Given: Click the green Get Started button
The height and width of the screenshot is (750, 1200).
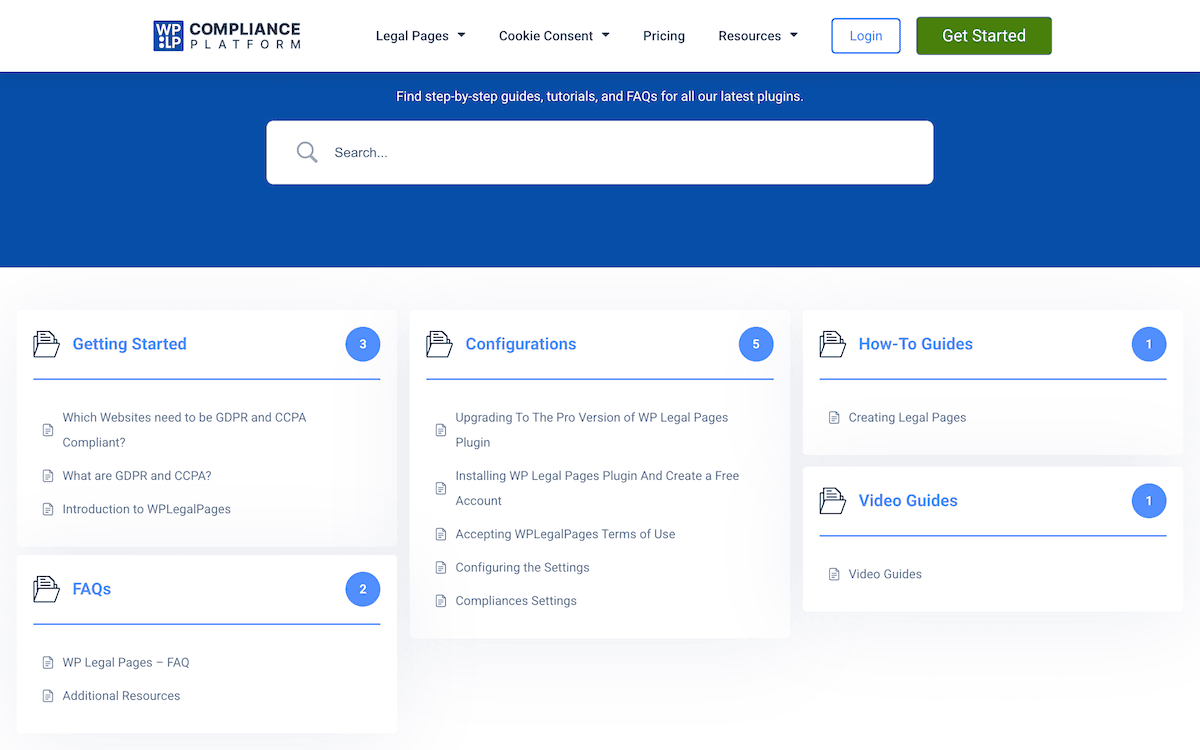Looking at the screenshot, I should [984, 36].
